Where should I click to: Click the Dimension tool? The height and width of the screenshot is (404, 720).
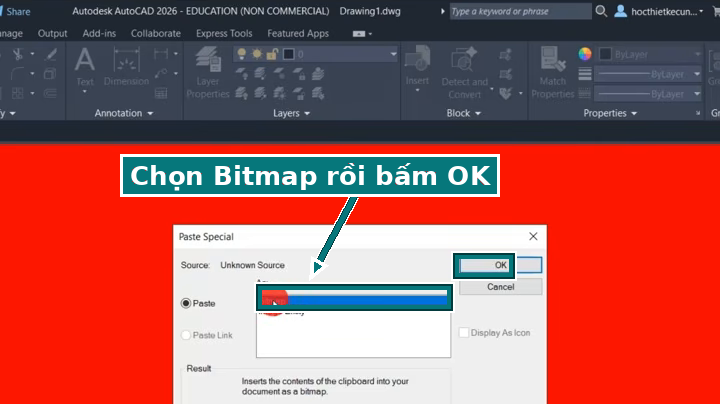pos(127,68)
